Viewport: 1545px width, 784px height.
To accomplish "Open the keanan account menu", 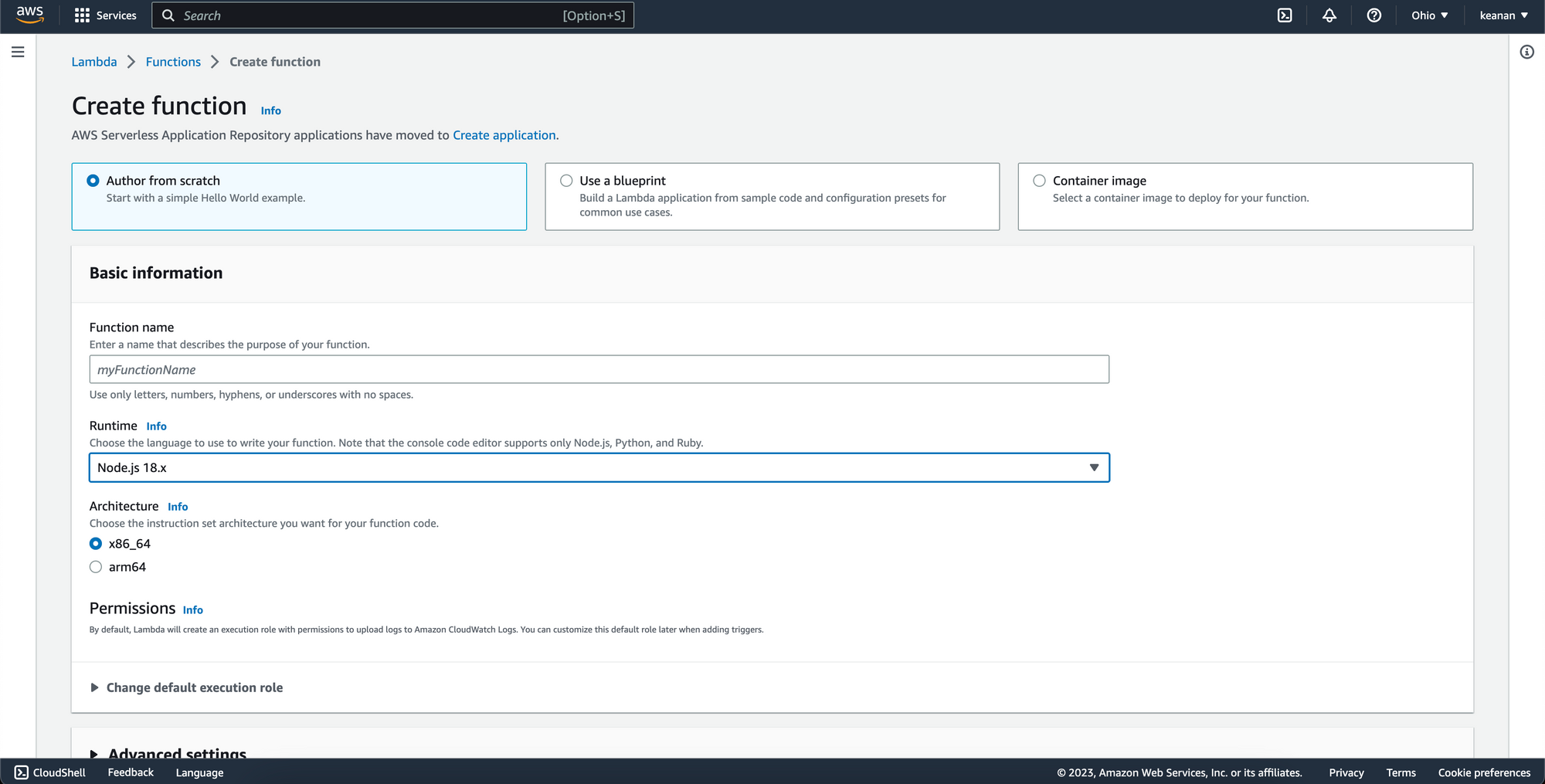I will [x=1504, y=15].
